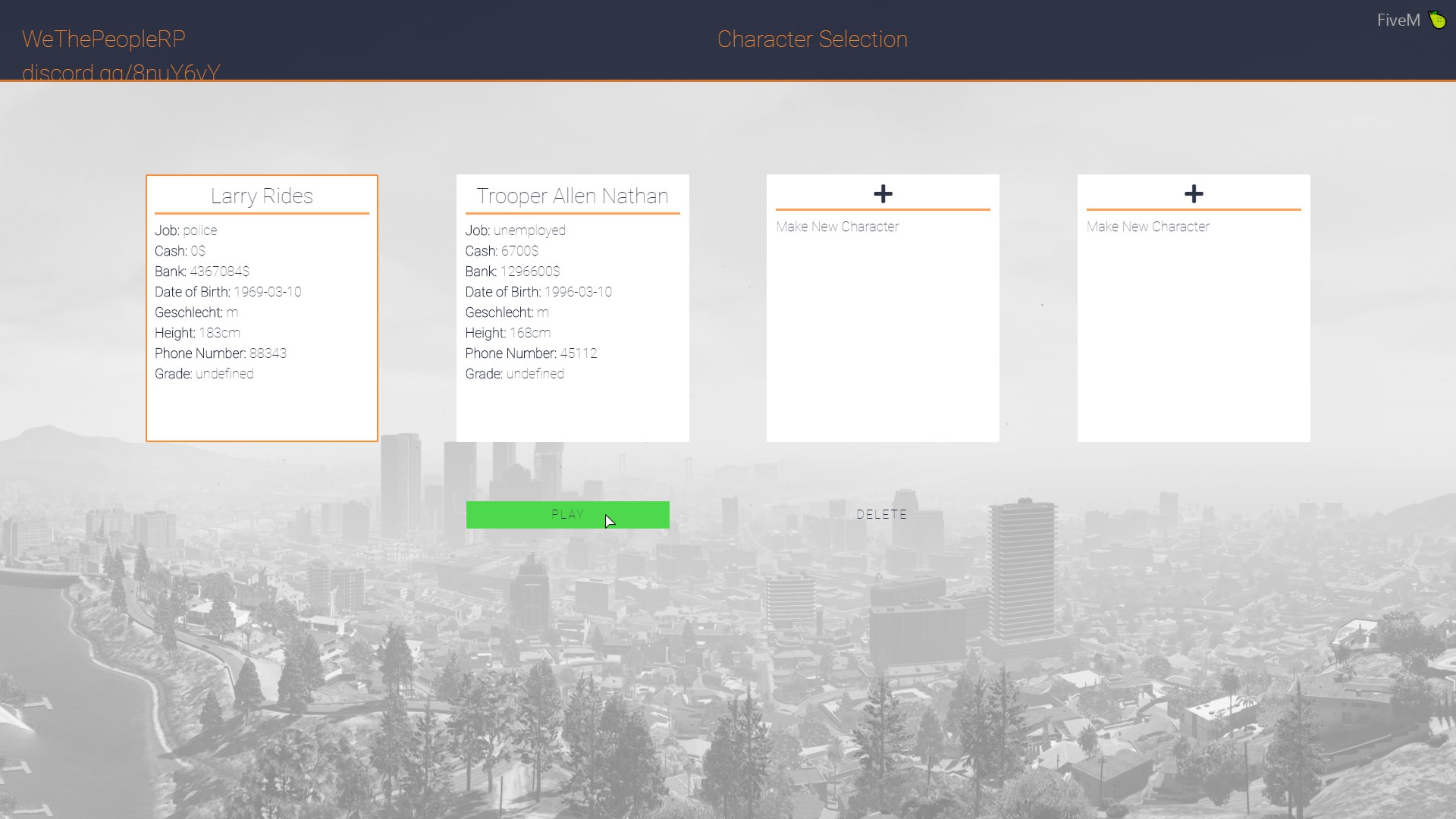Click Make New Character in third slot
This screenshot has width=1456, height=819.
pos(837,227)
